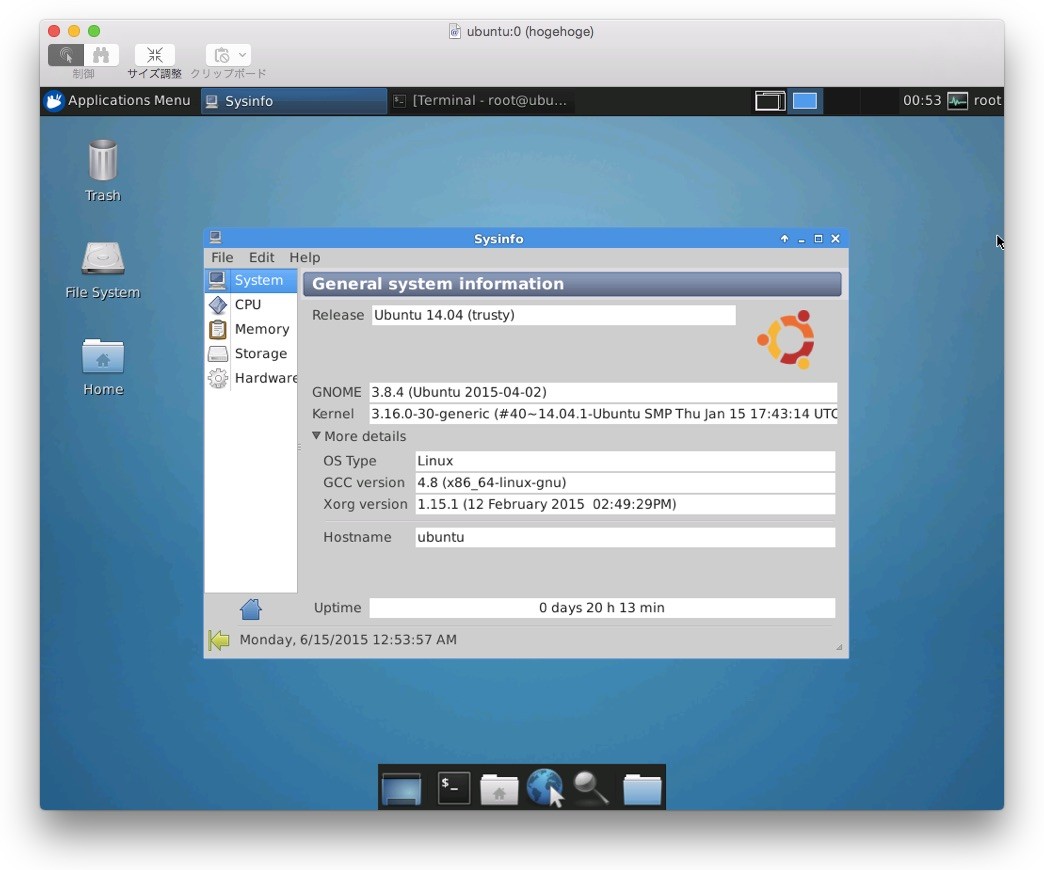Viewport: 1044px width, 870px height.
Task: Open the File menu in Sysinfo
Action: point(222,258)
